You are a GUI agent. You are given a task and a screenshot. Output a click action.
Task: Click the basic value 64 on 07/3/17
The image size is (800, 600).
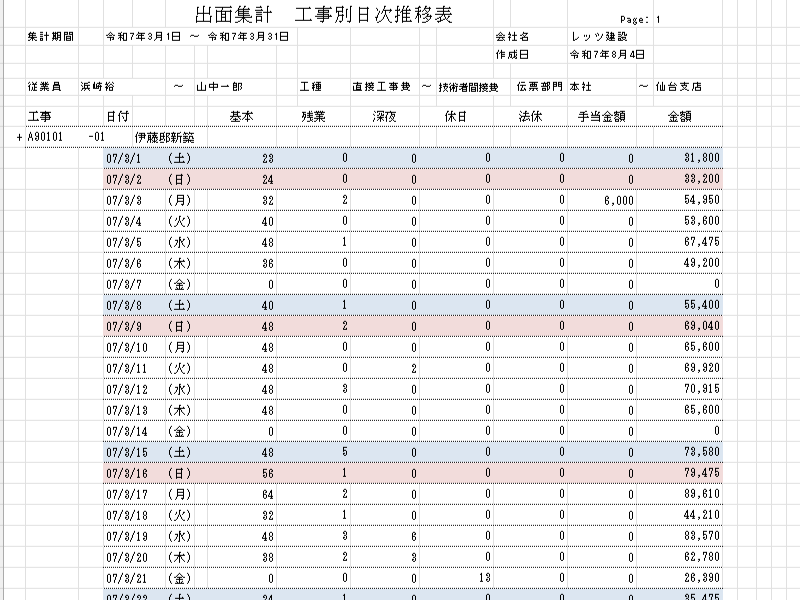point(267,494)
